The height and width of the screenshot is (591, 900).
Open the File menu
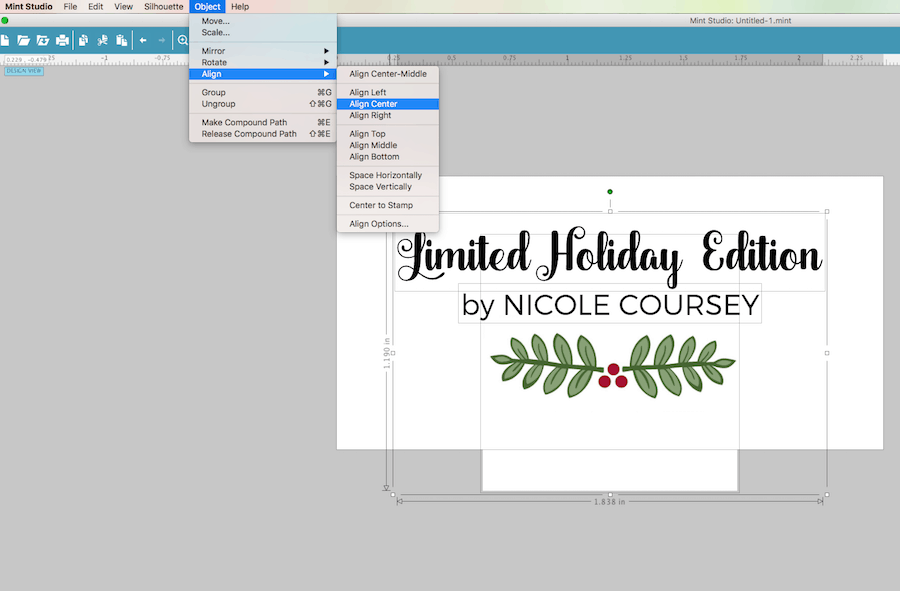tap(70, 6)
